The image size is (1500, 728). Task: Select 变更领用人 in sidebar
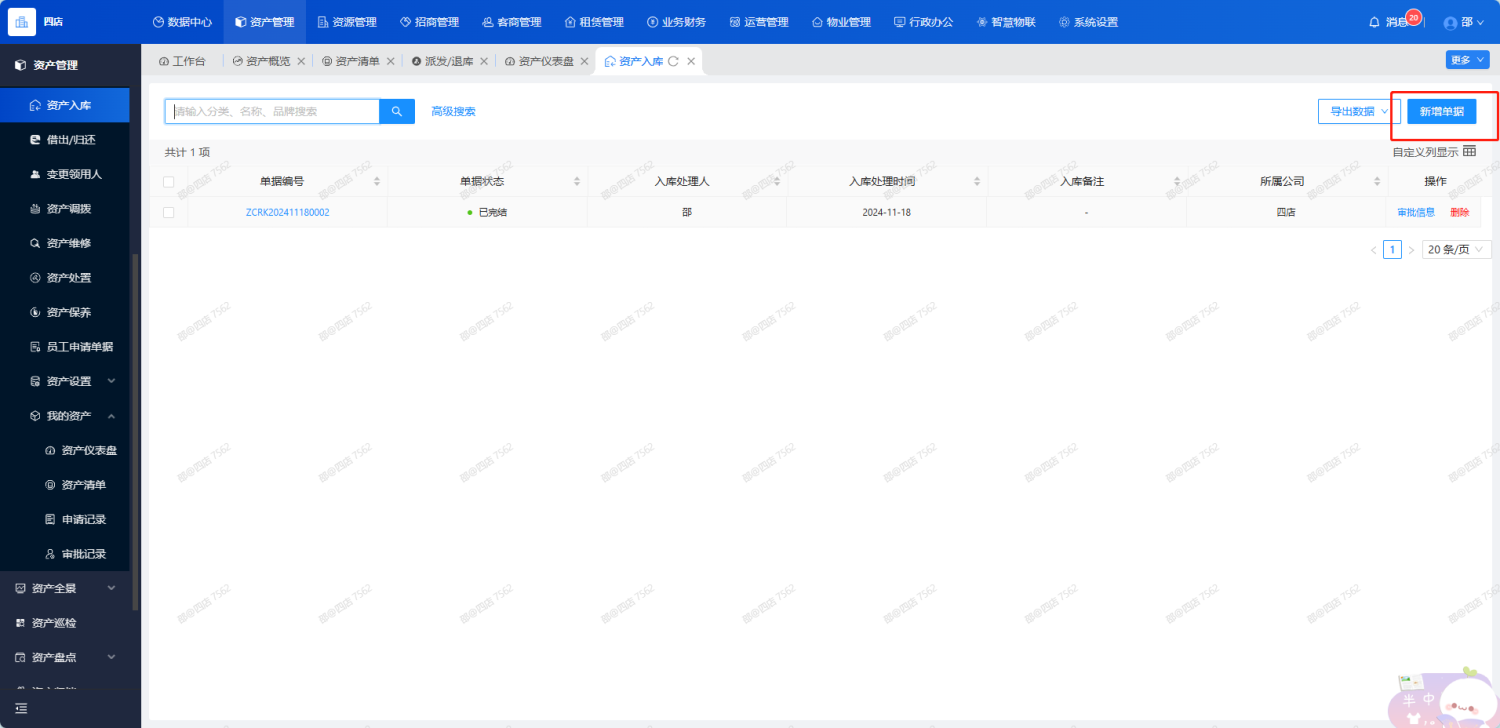[65, 174]
